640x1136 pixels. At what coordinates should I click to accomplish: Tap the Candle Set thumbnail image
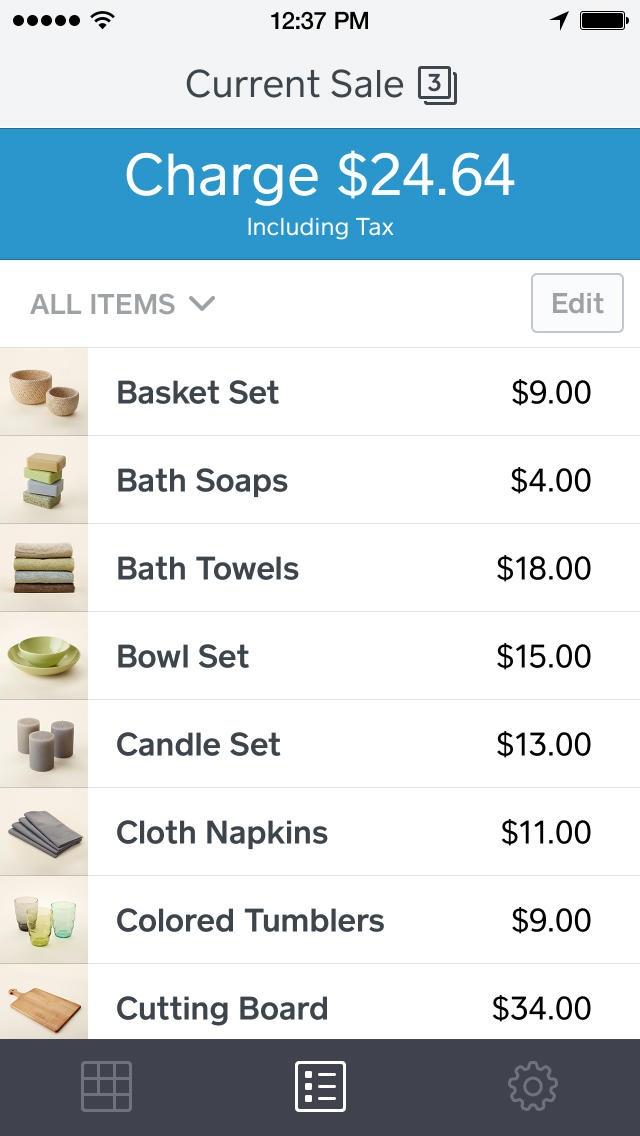44,744
